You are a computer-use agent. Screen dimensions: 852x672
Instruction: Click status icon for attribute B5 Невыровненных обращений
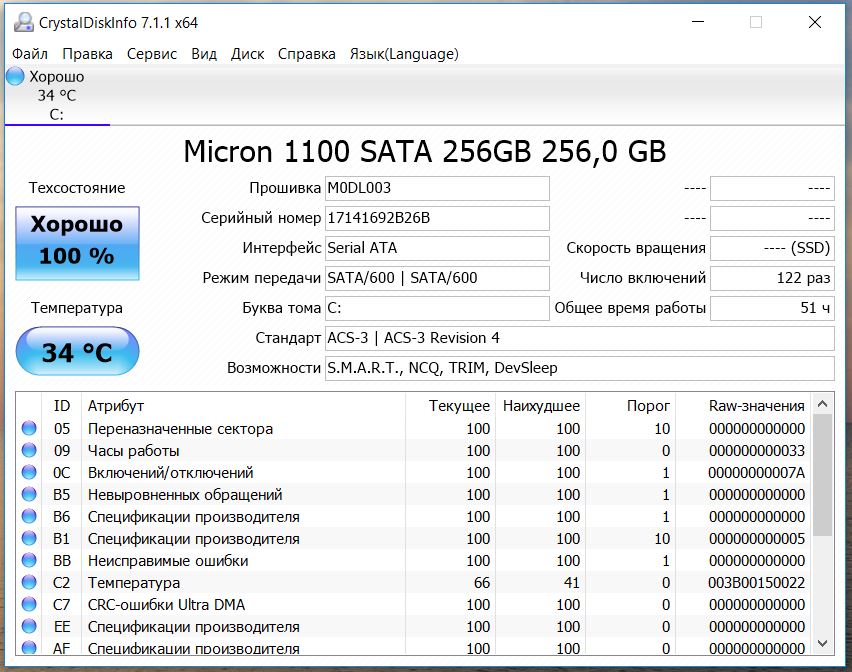click(x=29, y=494)
